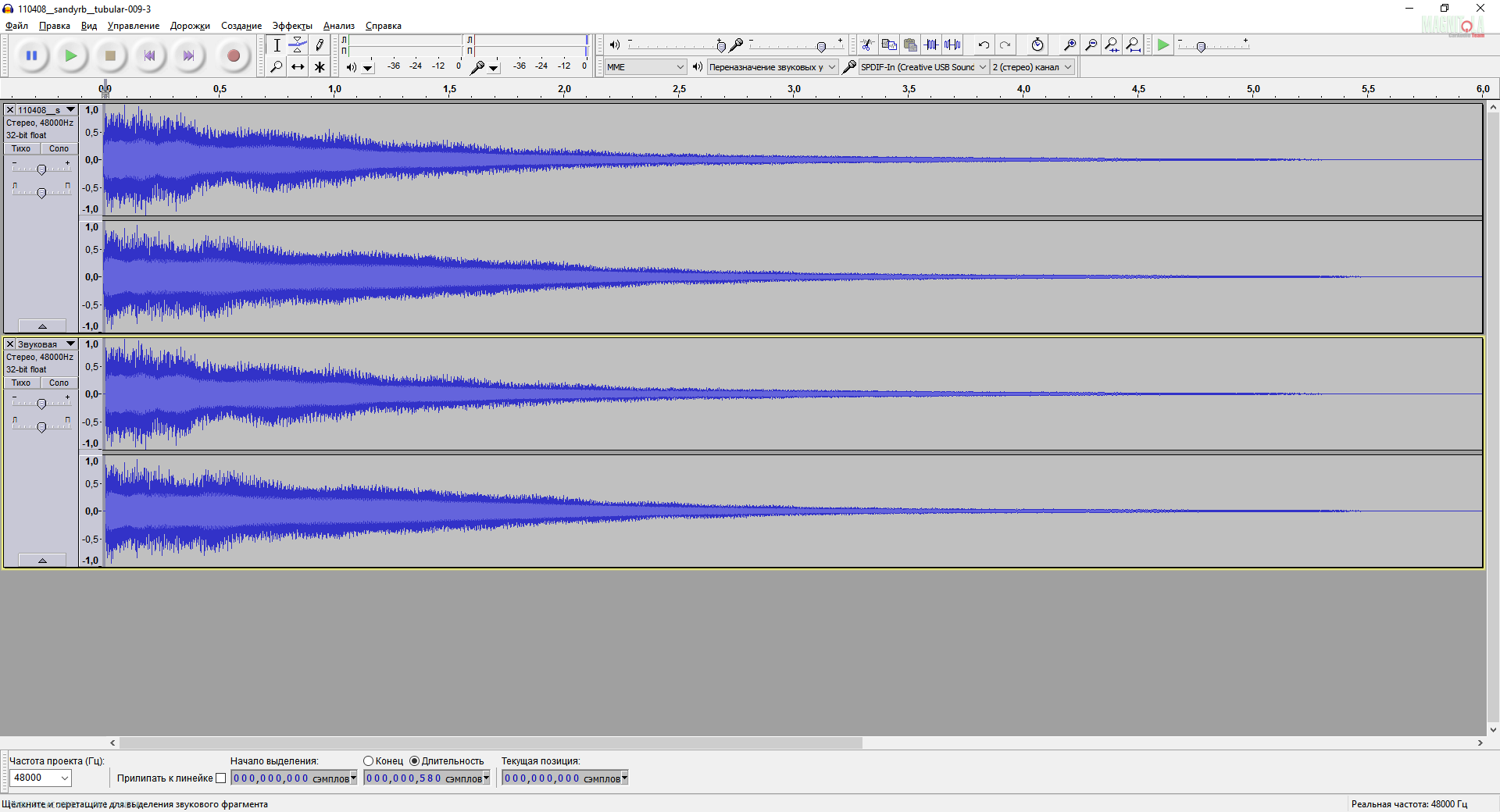Select the Длительность radio button
1500x812 pixels.
click(415, 761)
